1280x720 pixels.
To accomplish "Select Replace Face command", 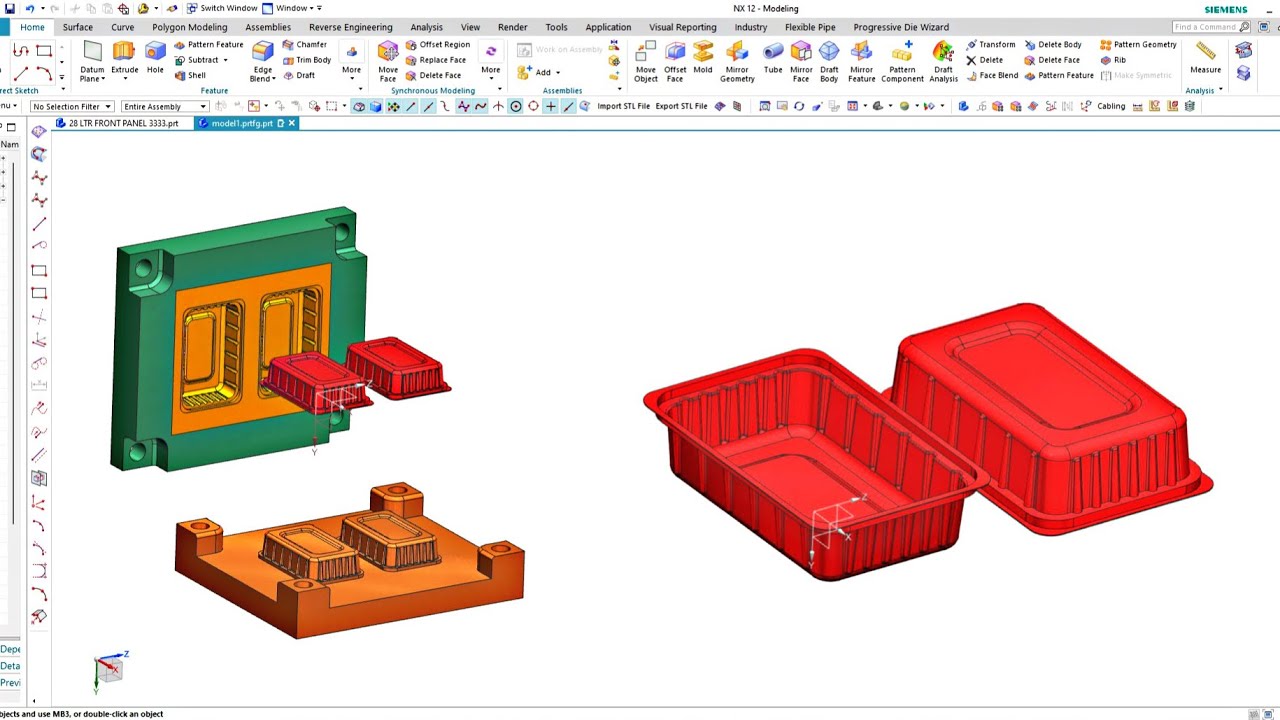I will 435,60.
